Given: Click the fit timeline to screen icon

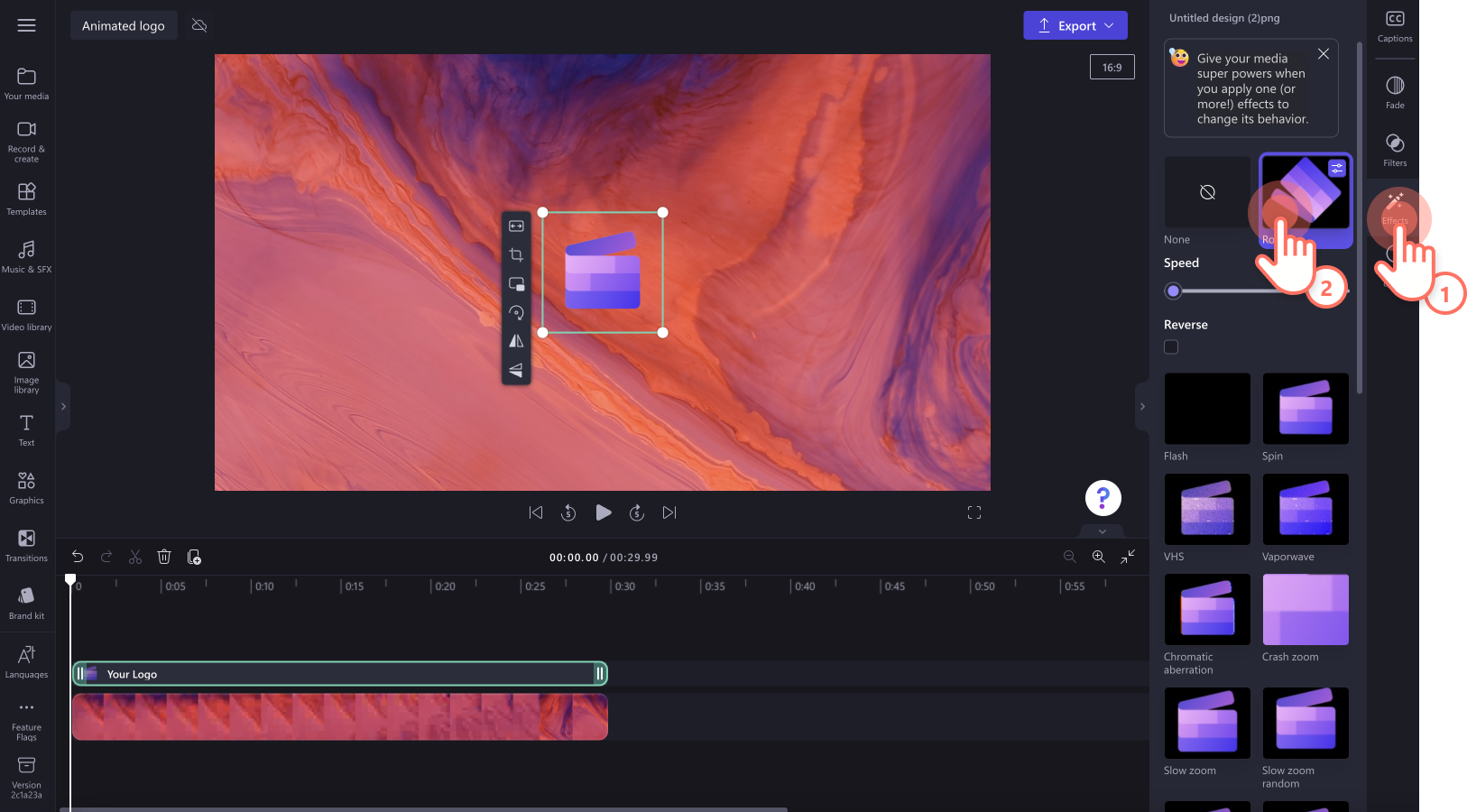Looking at the screenshot, I should [x=1128, y=557].
